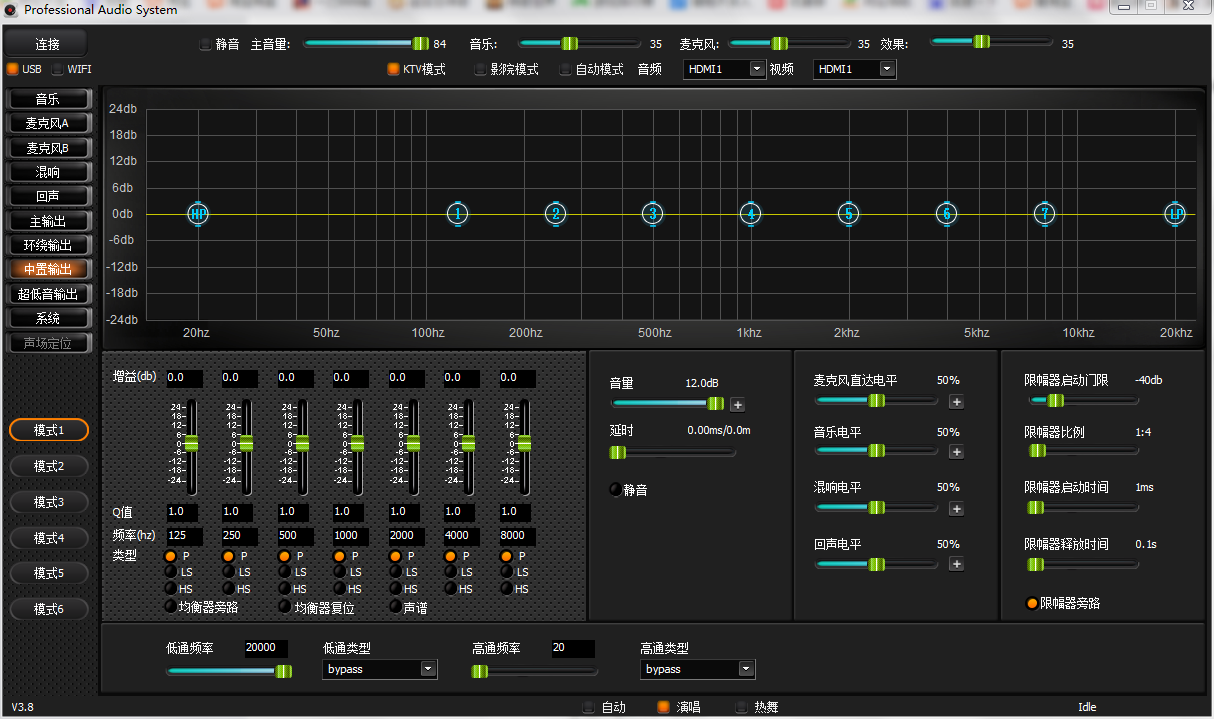Choose EQ band node 6 on the graph
The height and width of the screenshot is (719, 1214).
(x=946, y=213)
